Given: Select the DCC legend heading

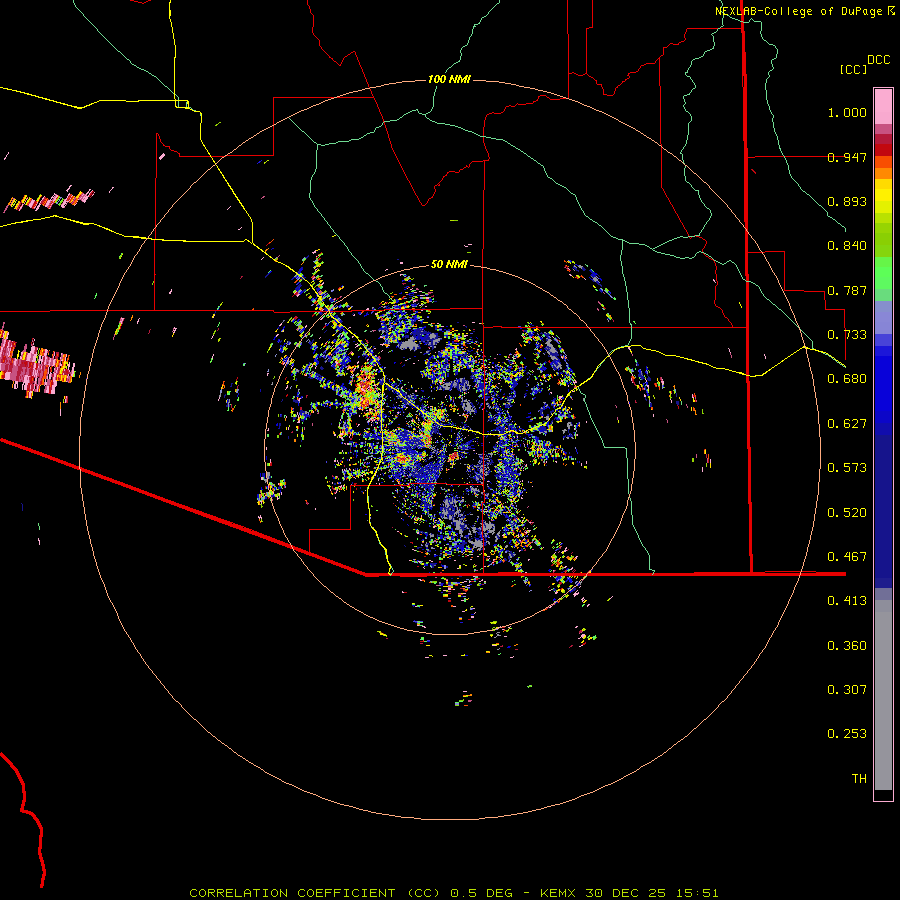Looking at the screenshot, I should point(878,60).
